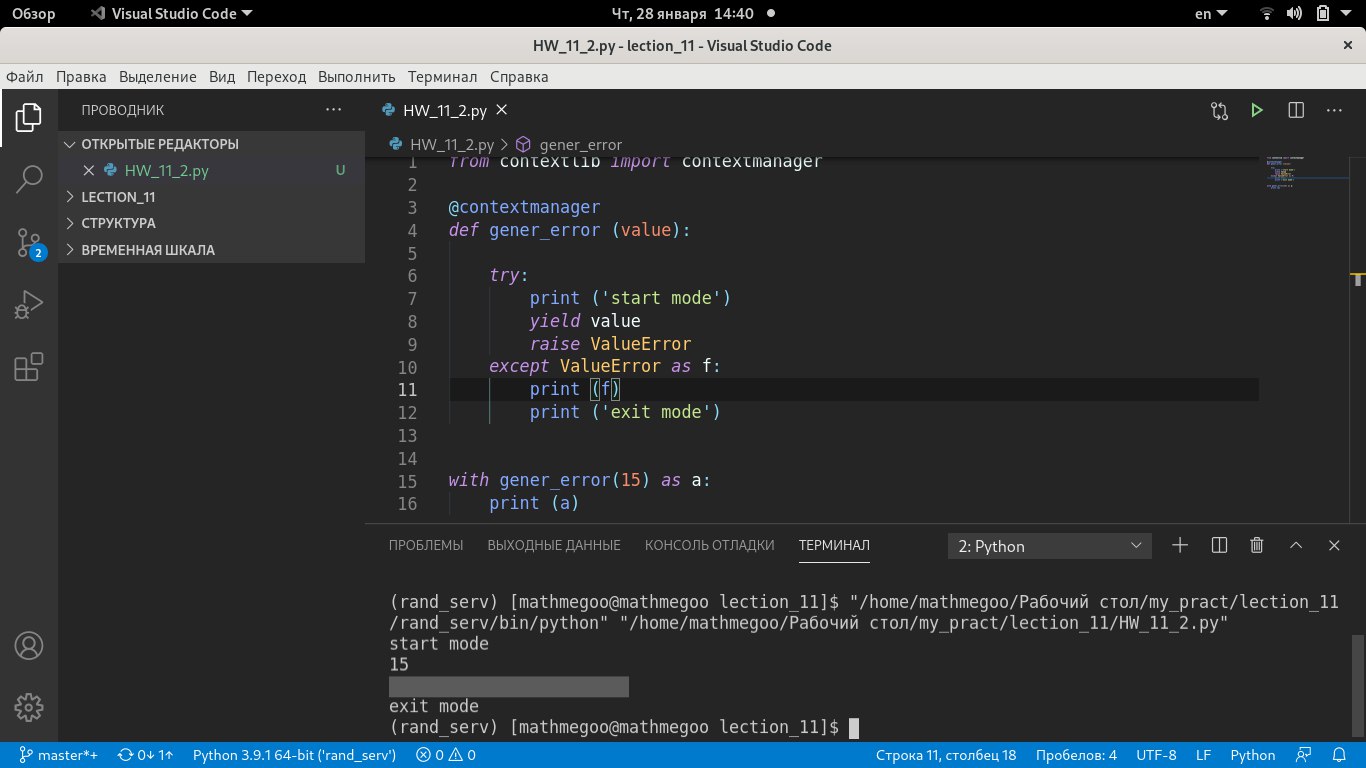Open the Explorer view in activity bar

click(28, 117)
